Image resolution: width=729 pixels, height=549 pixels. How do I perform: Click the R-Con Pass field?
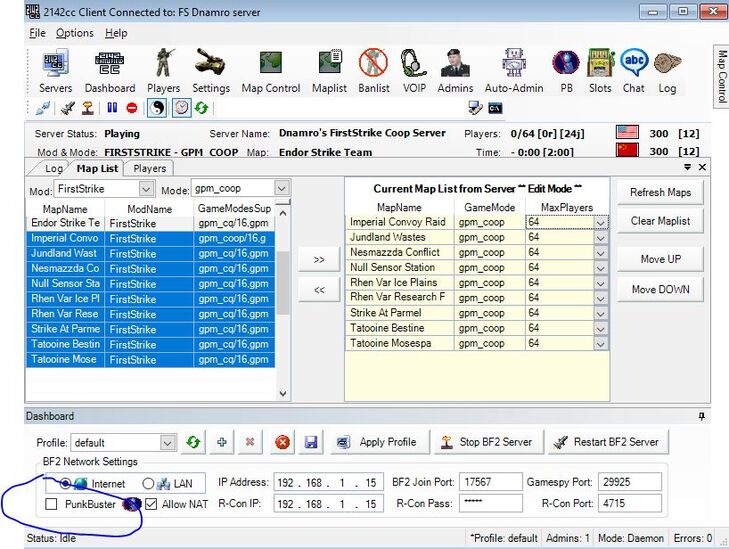[x=490, y=503]
